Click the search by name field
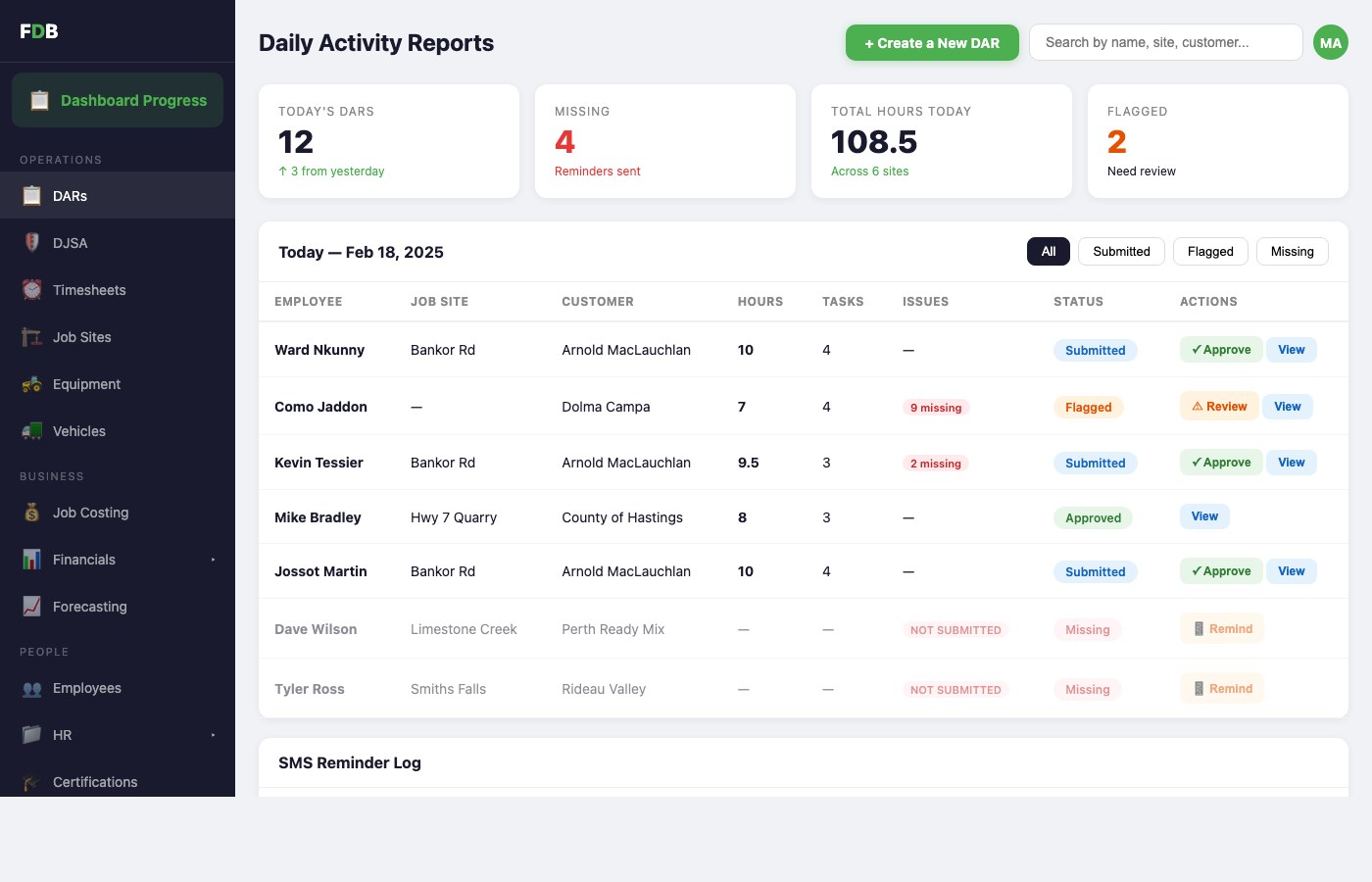 click(x=1165, y=42)
